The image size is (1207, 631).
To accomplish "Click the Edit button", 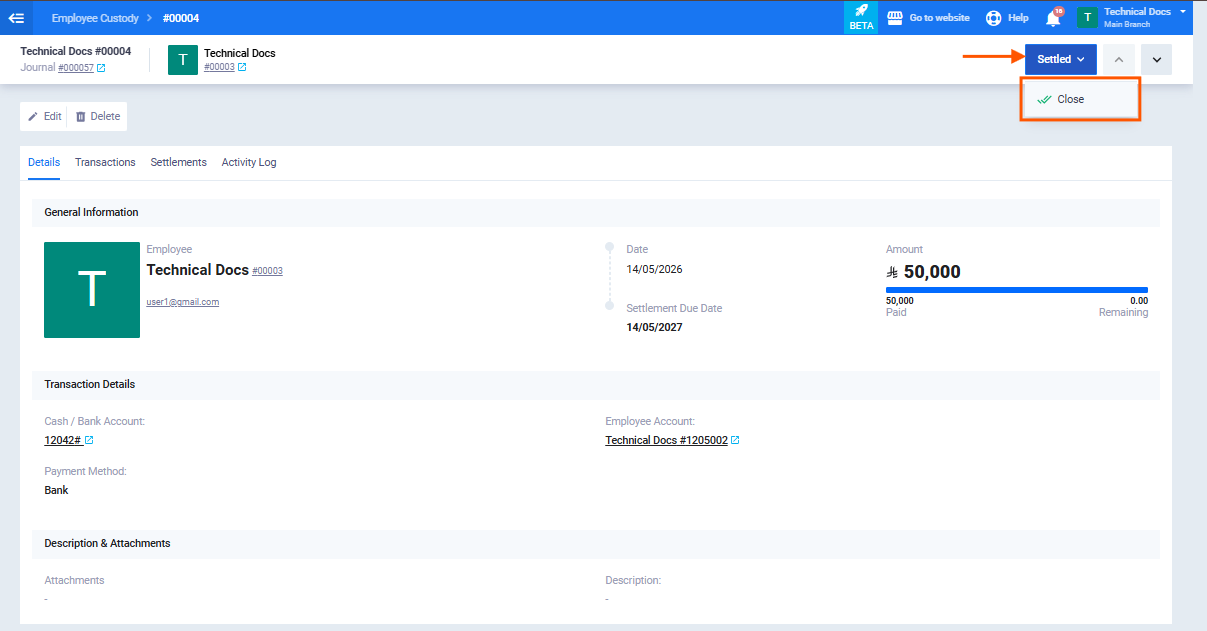I will (x=44, y=116).
